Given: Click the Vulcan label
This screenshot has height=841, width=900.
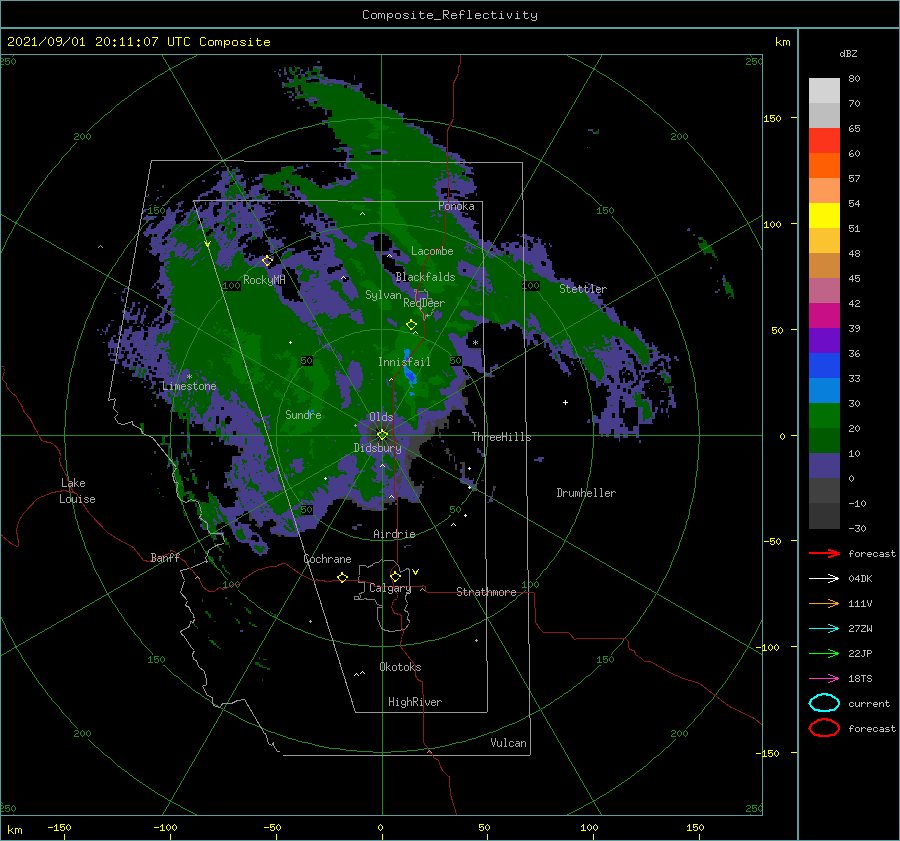Looking at the screenshot, I should click(509, 743).
